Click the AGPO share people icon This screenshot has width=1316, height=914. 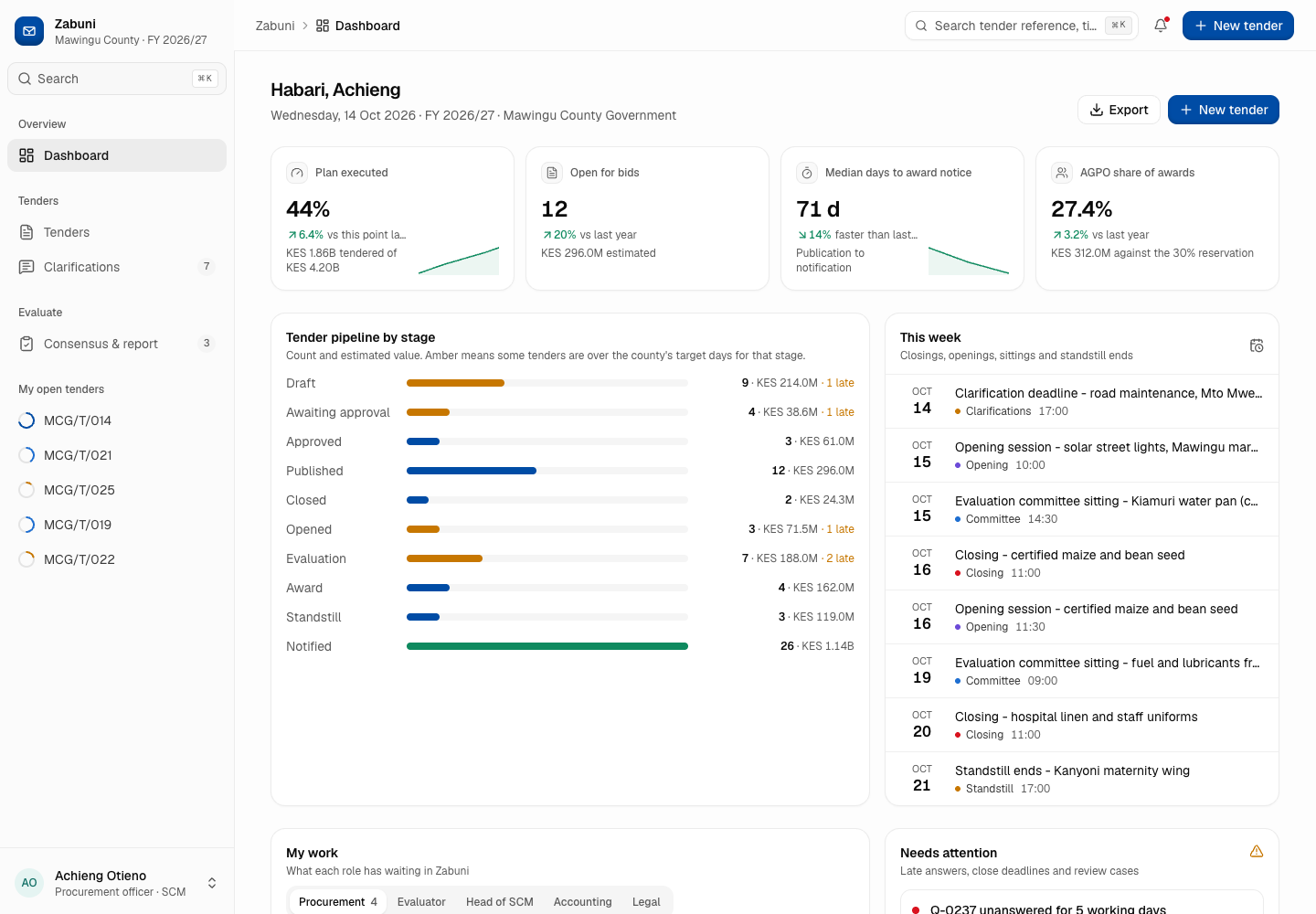[1062, 173]
